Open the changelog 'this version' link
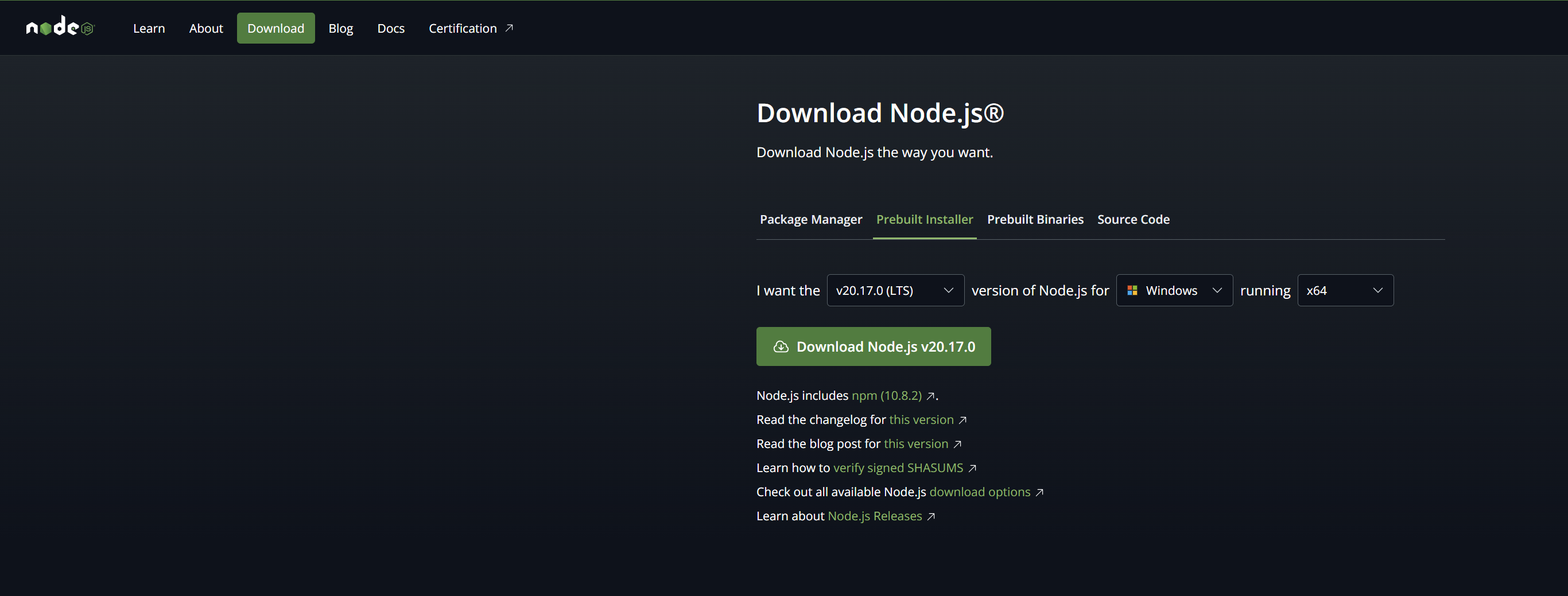The height and width of the screenshot is (596, 1568). pyautogui.click(x=922, y=420)
